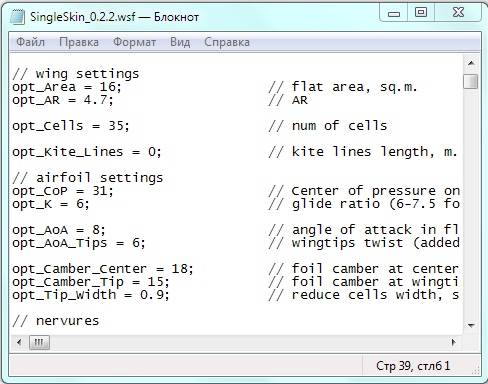The height and width of the screenshot is (384, 488).
Task: Click the horizontal scrollbar right arrow
Action: click(x=454, y=342)
